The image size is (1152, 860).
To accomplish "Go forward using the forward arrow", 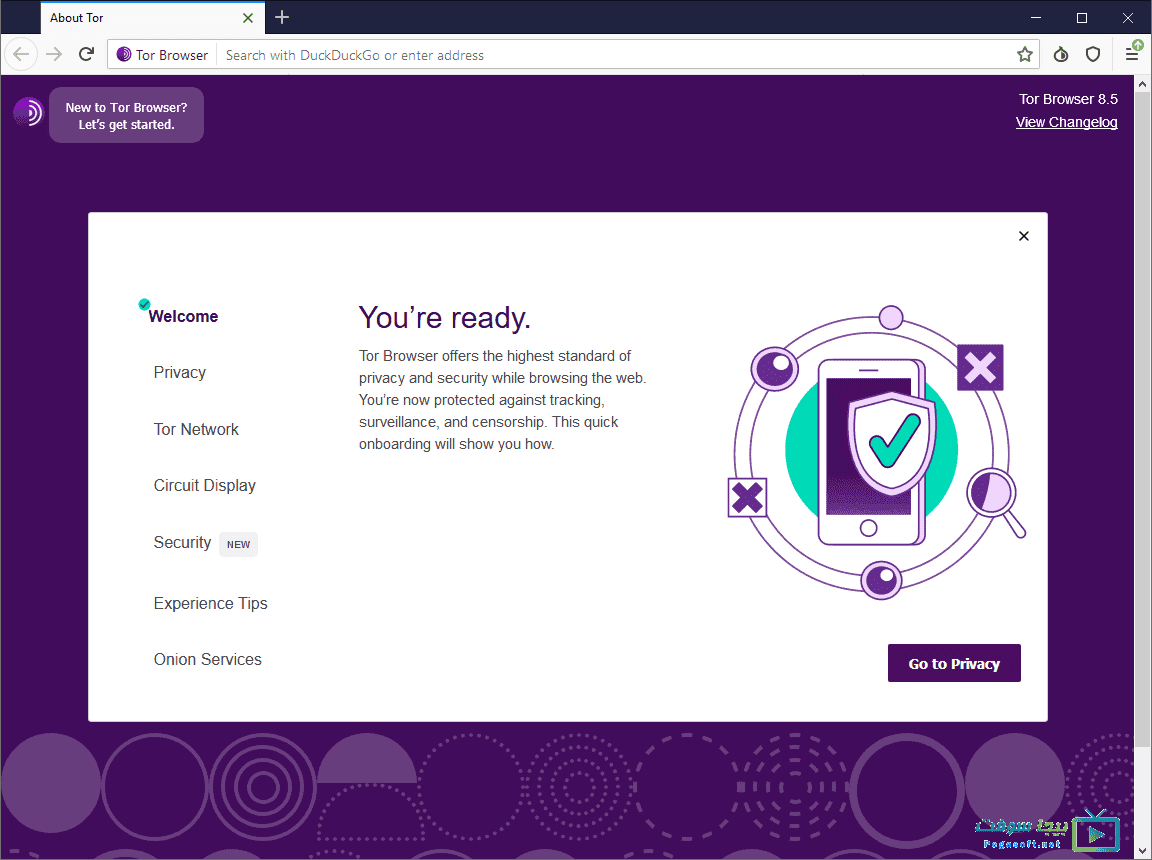I will [54, 54].
